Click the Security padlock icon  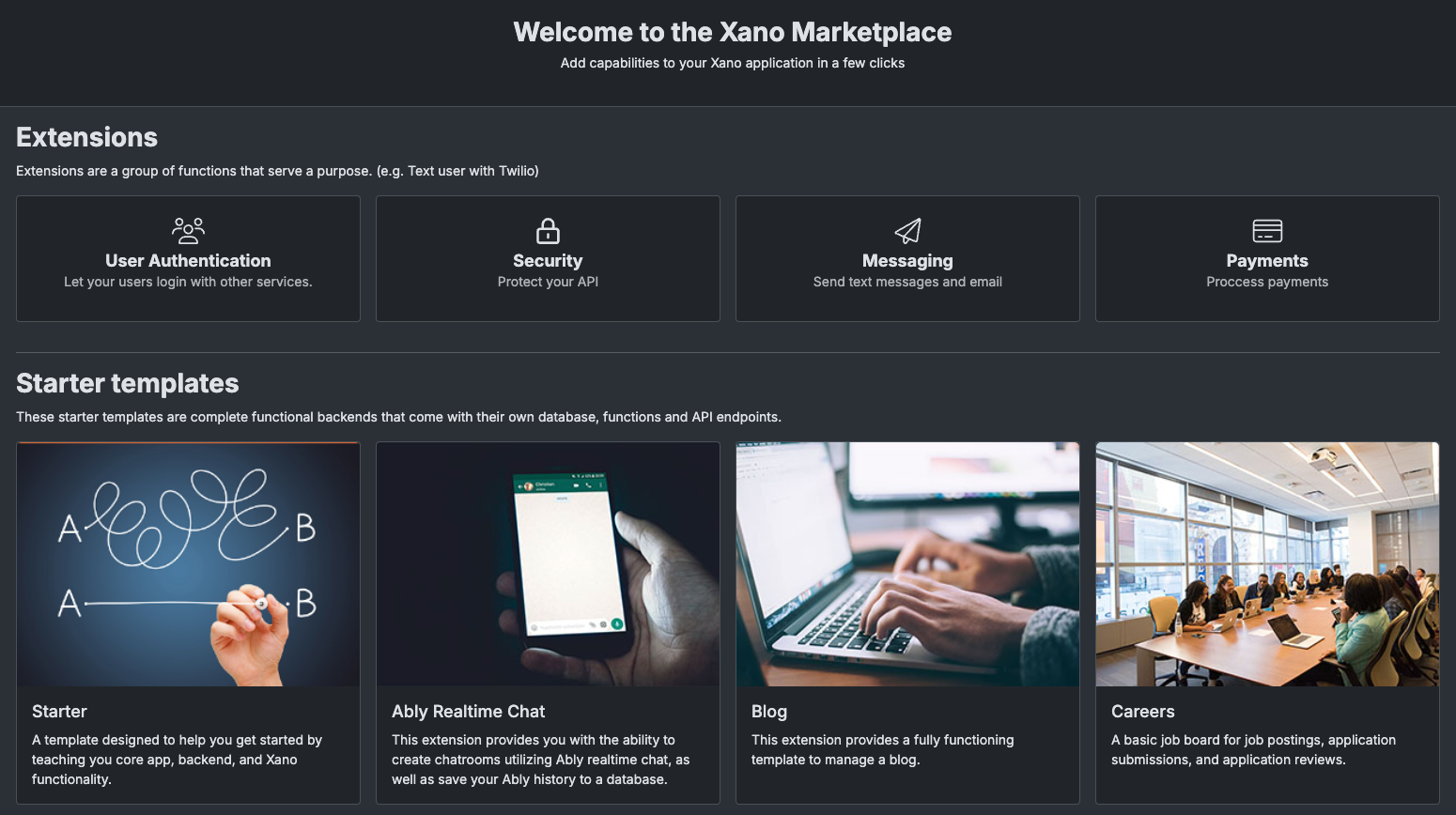[548, 230]
